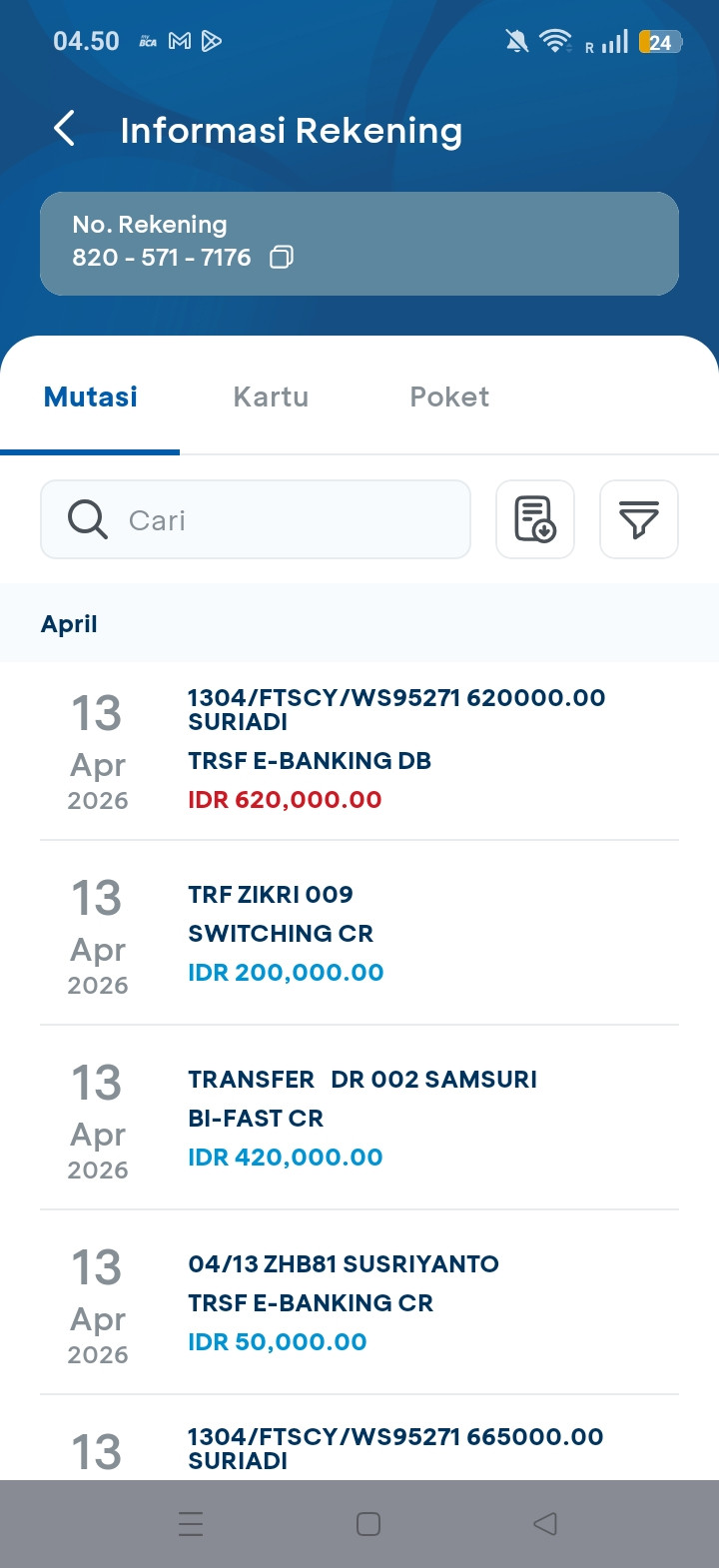Open the Poket tab
Screen dimensions: 719x1568
point(449,396)
